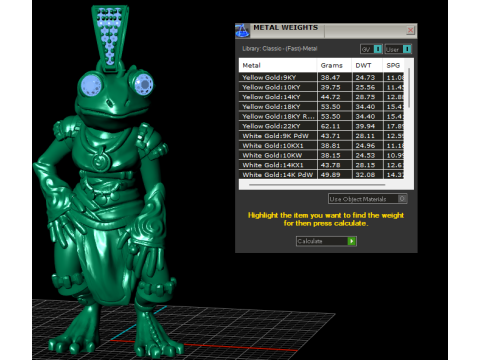Click the 38.15 grams value

coord(330,155)
